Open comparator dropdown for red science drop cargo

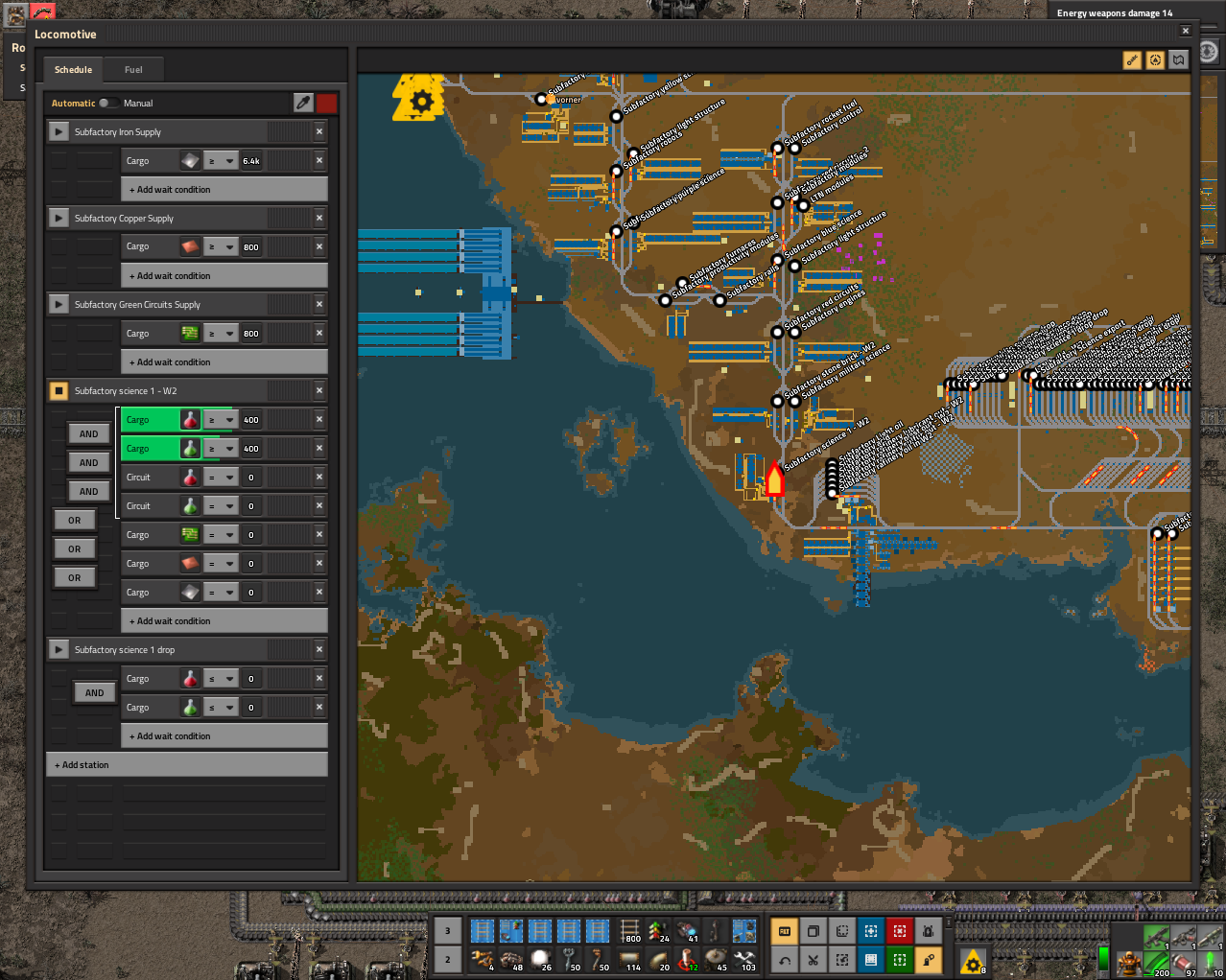pos(221,678)
